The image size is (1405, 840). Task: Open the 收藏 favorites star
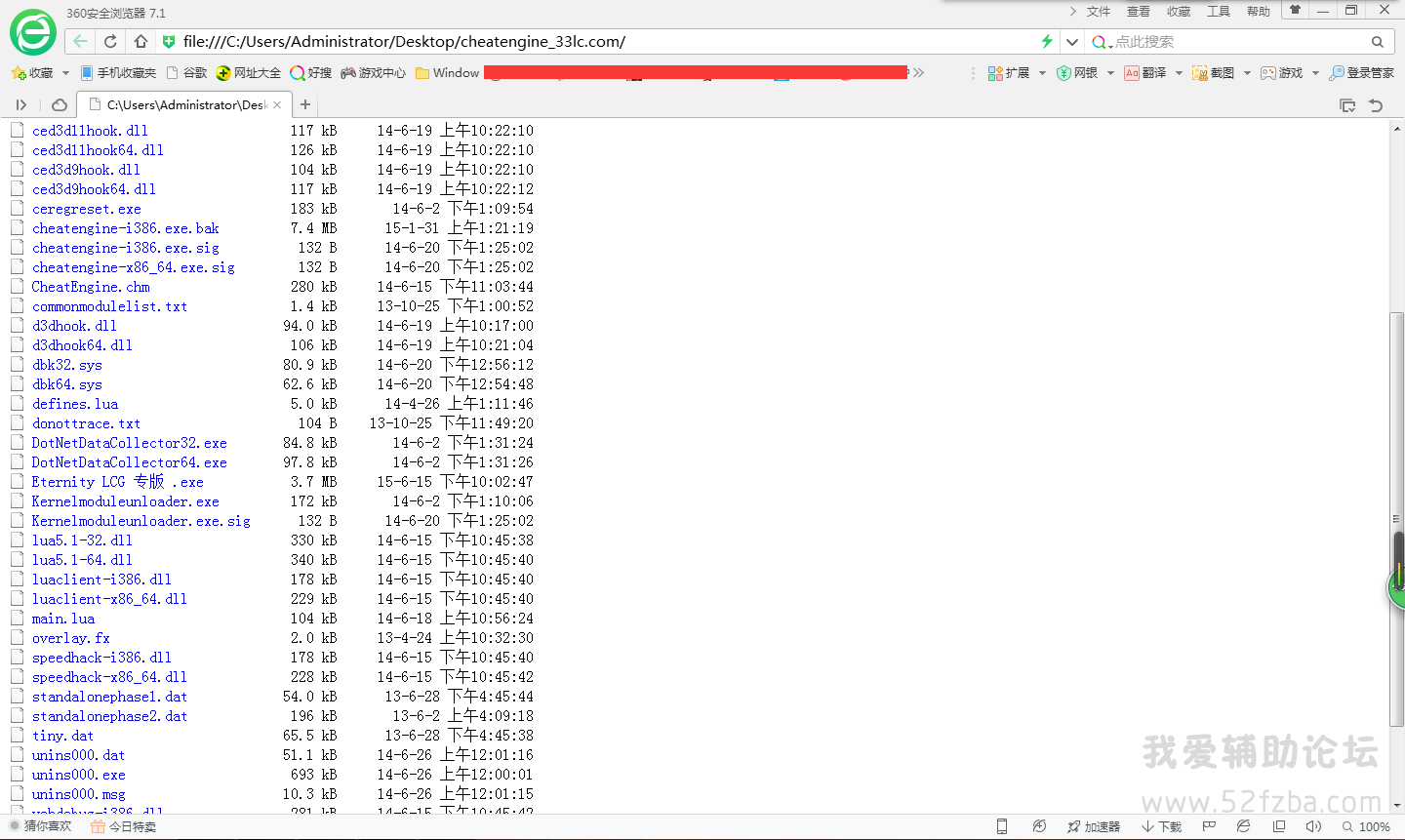31,73
